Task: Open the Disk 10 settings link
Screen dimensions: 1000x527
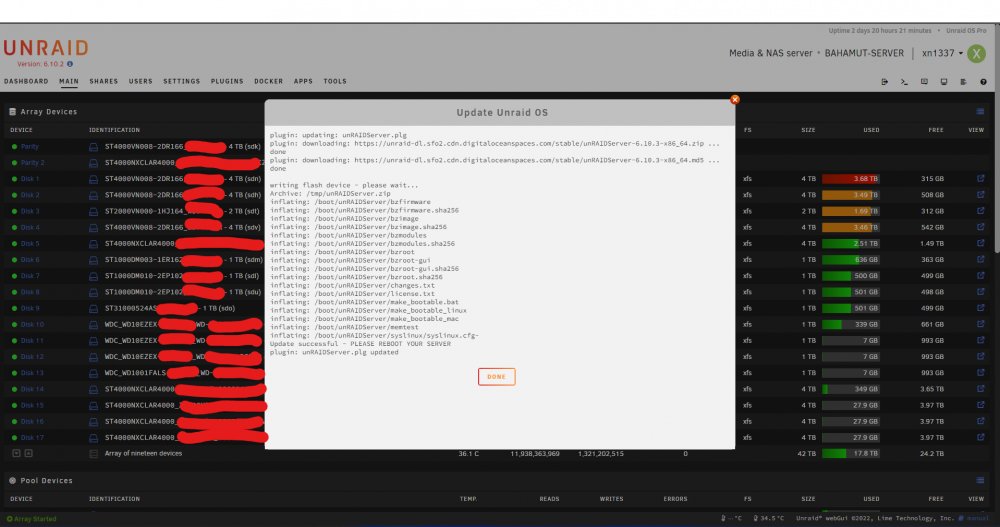Action: [x=32, y=324]
